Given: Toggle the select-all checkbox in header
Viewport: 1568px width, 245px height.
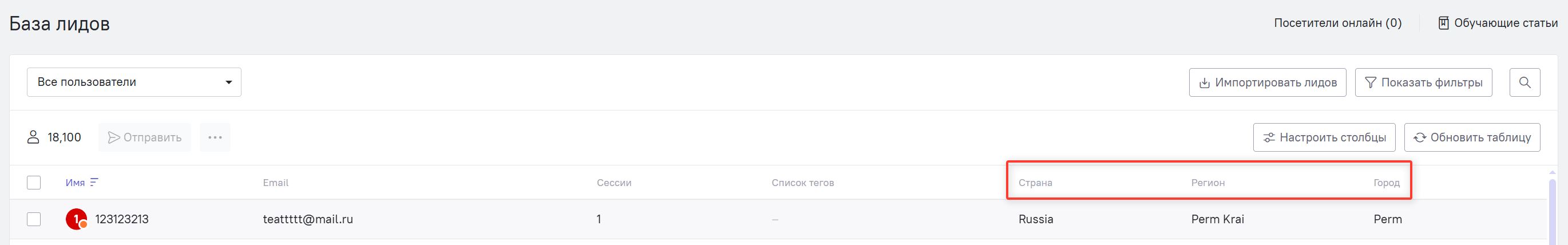Looking at the screenshot, I should tap(34, 182).
